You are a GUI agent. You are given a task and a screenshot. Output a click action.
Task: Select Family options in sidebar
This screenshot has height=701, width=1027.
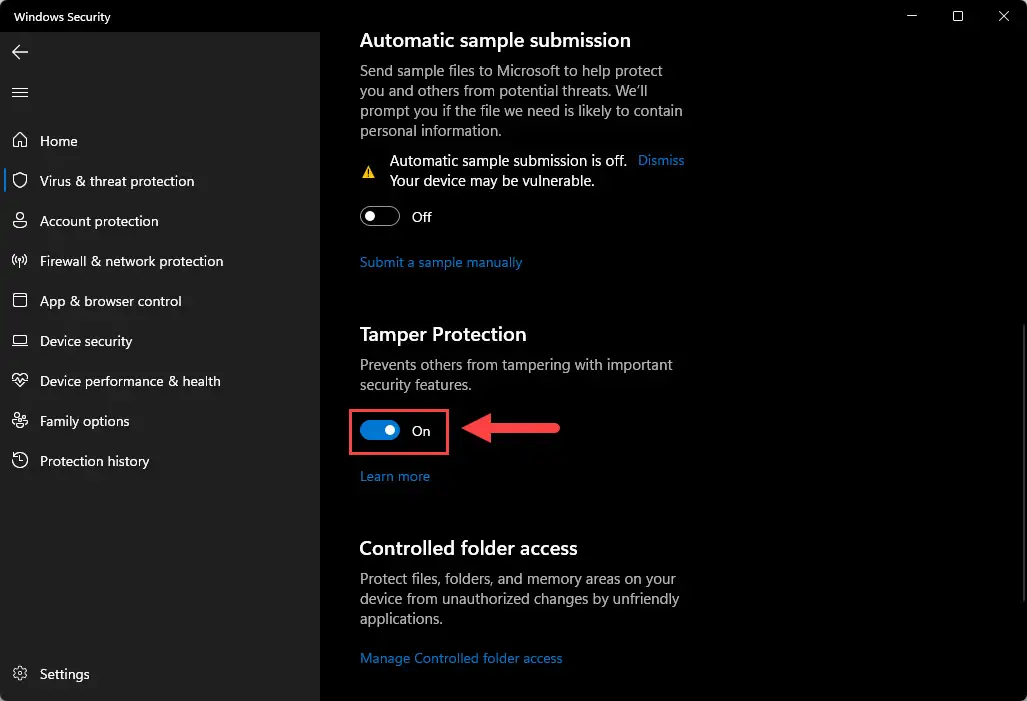click(84, 421)
